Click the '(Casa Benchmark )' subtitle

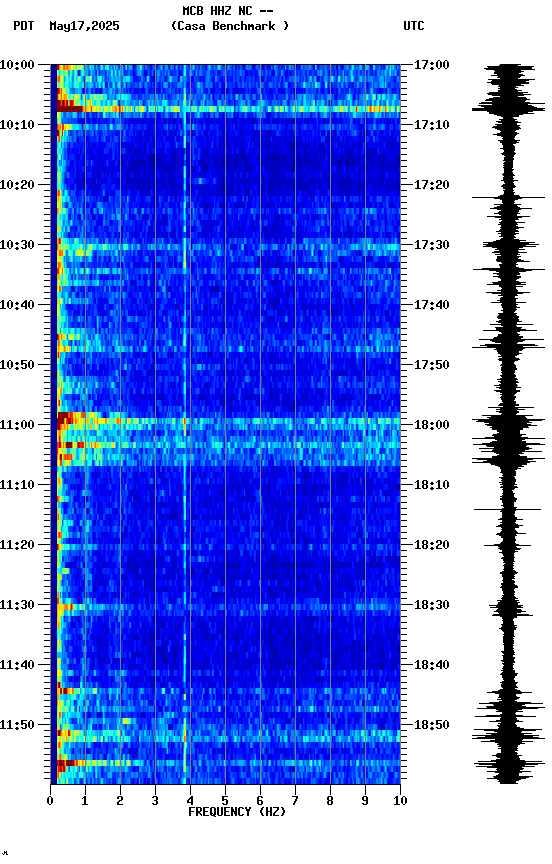230,26
